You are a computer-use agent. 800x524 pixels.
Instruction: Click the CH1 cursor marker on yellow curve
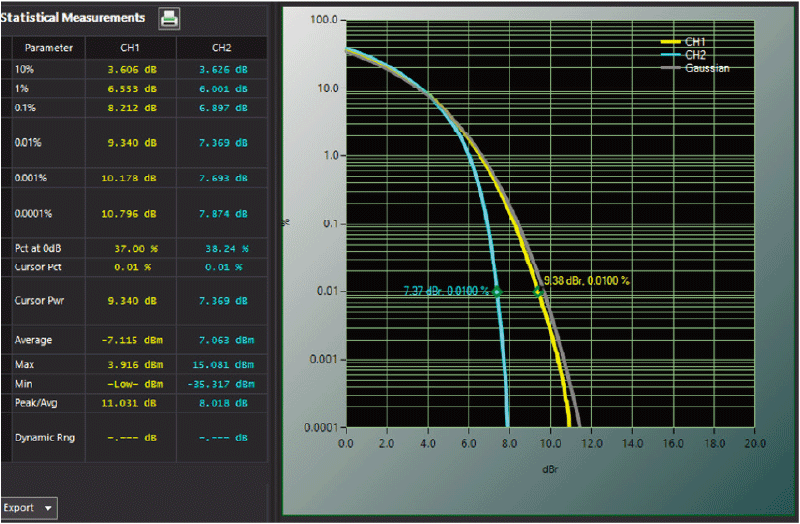(538, 291)
